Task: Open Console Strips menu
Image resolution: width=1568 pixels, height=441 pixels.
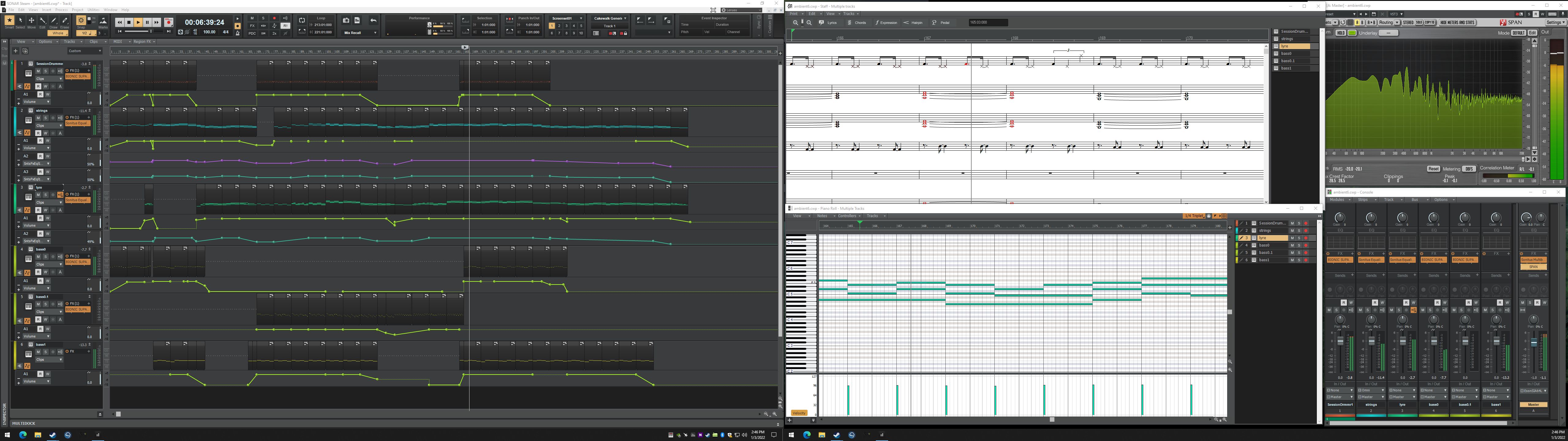Action: tap(1365, 200)
